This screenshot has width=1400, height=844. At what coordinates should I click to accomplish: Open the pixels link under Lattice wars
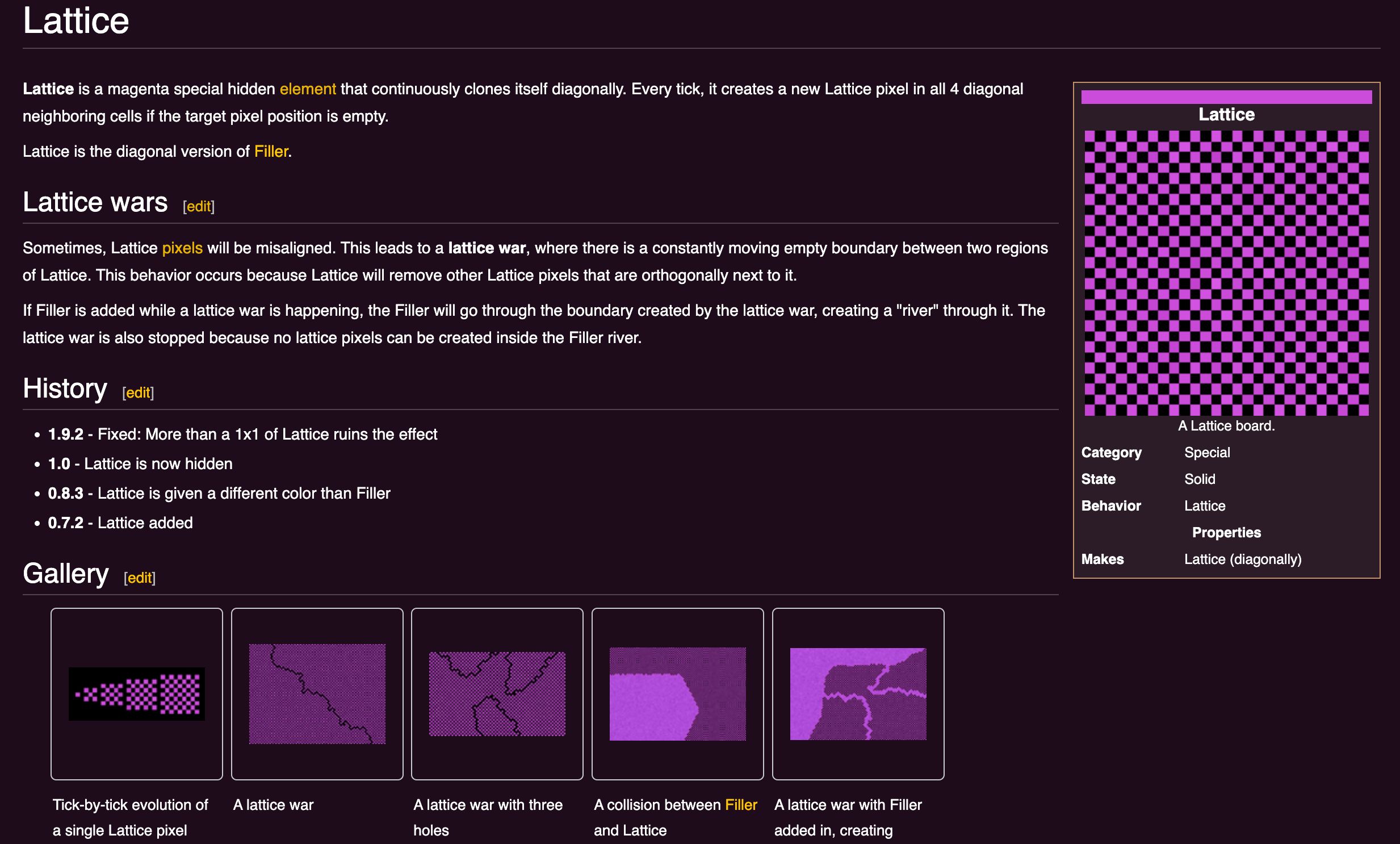(182, 248)
